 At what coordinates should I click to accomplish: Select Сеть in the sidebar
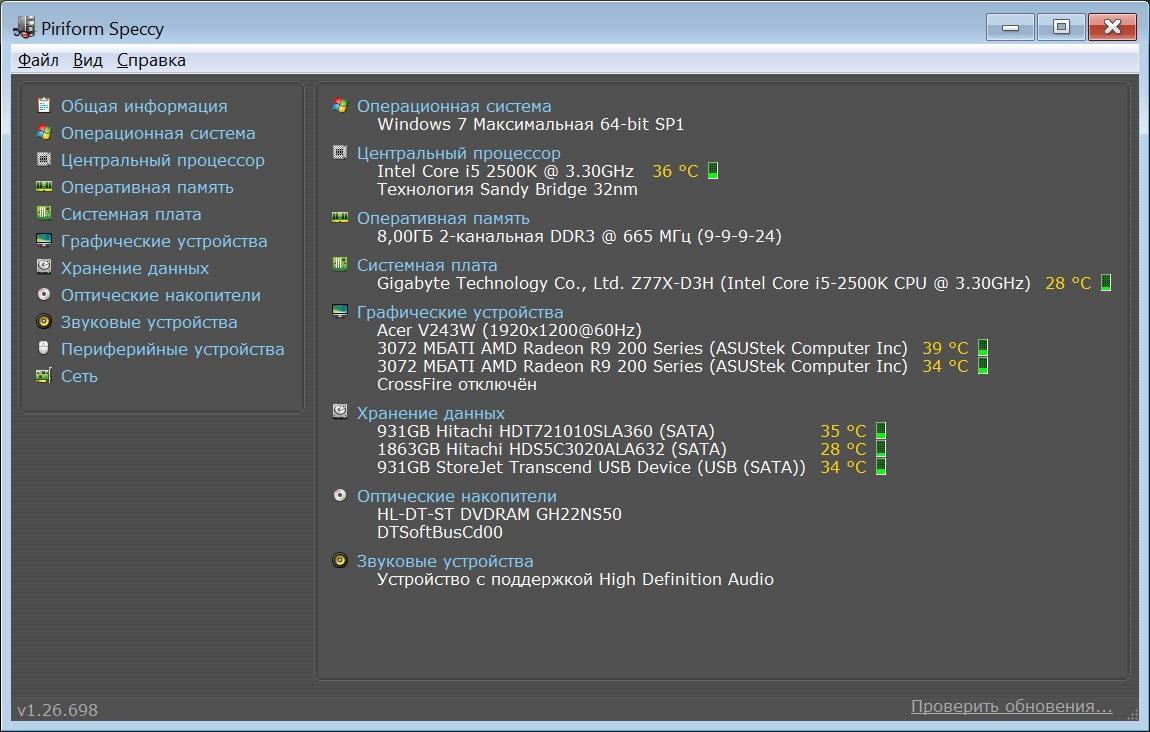pos(79,376)
